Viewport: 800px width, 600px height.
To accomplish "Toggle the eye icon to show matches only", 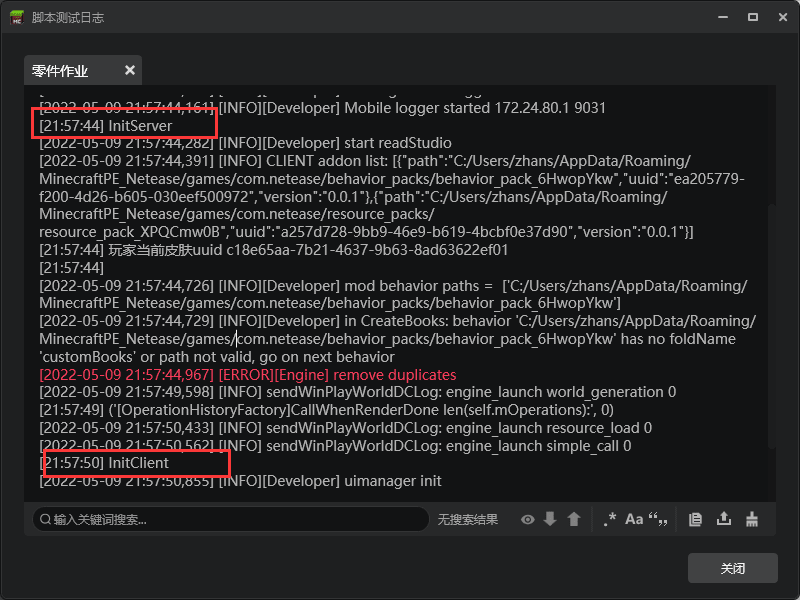I will click(x=528, y=519).
